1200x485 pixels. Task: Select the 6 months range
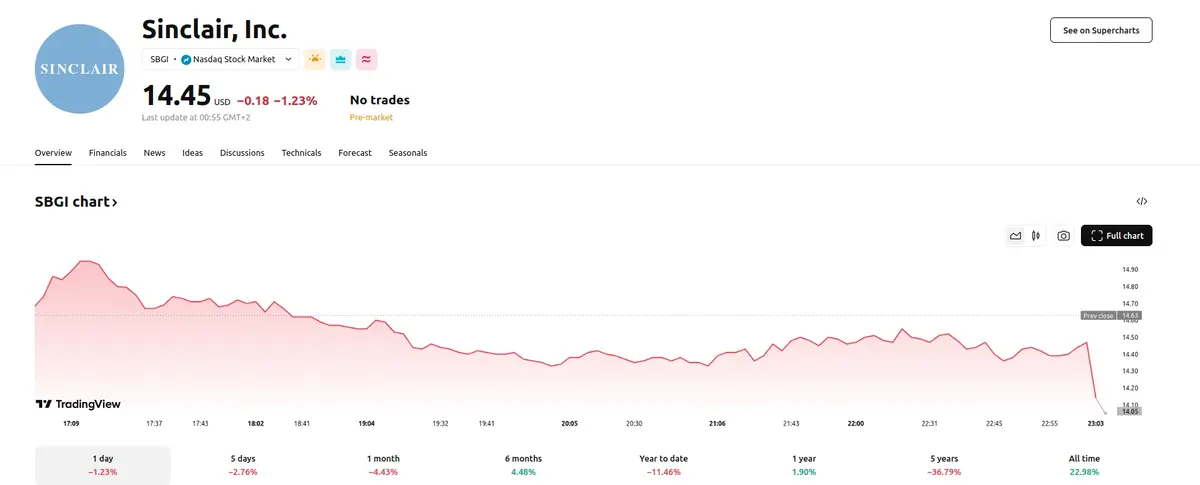point(523,465)
